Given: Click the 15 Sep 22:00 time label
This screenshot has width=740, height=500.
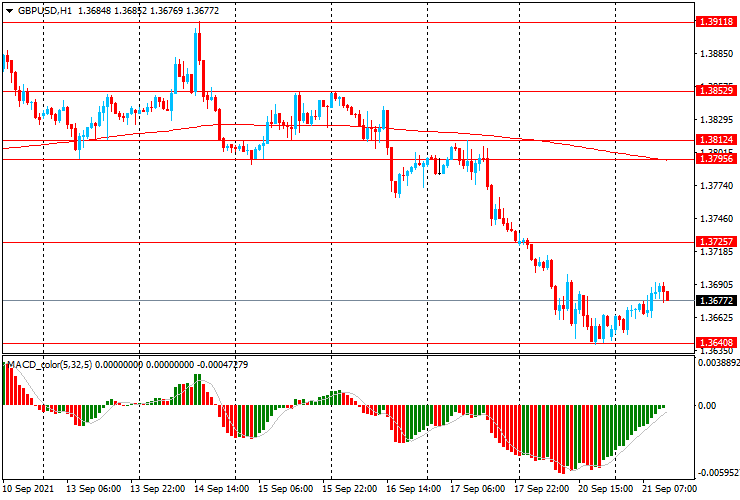Looking at the screenshot, I should (x=350, y=489).
